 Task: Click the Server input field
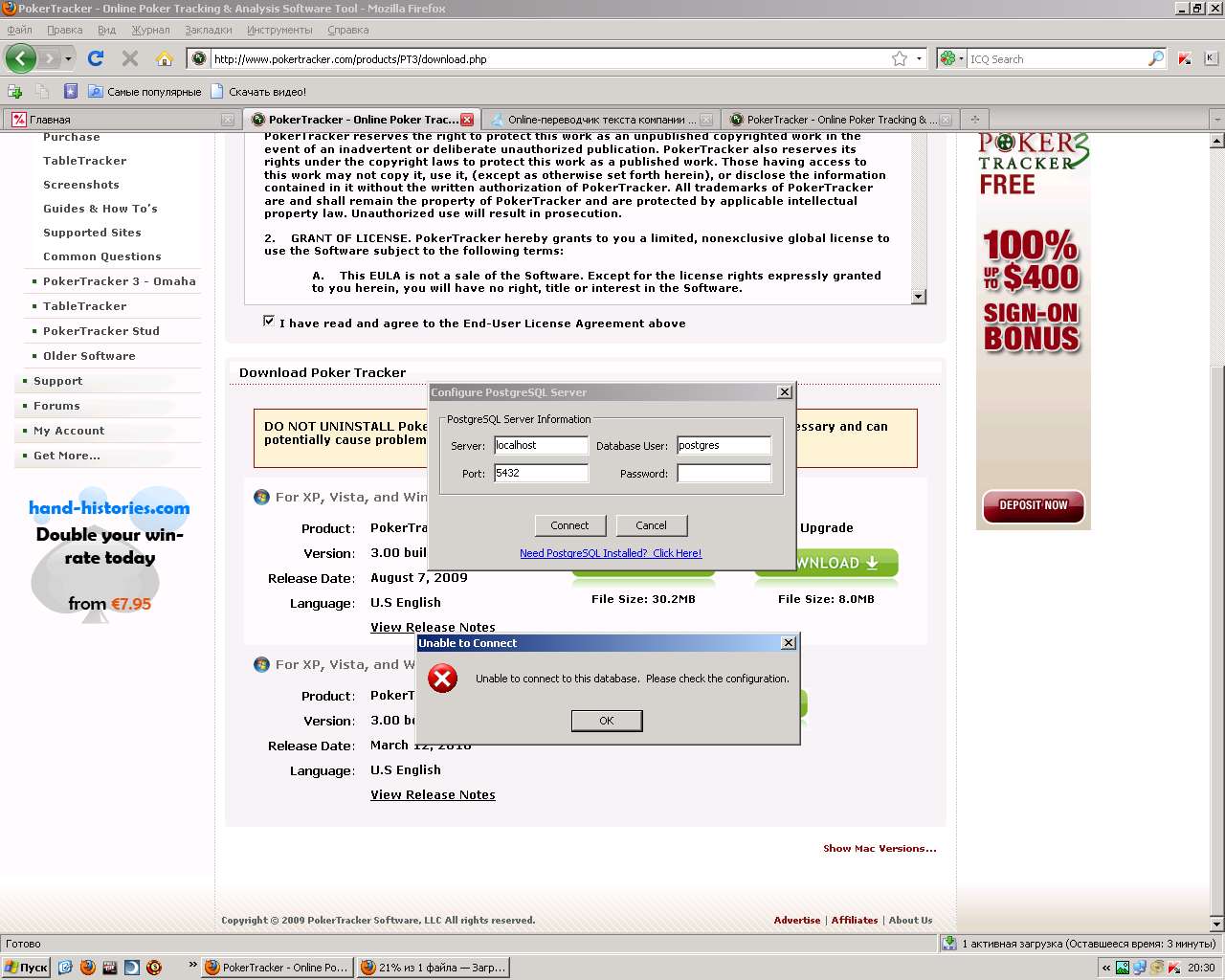pos(541,445)
